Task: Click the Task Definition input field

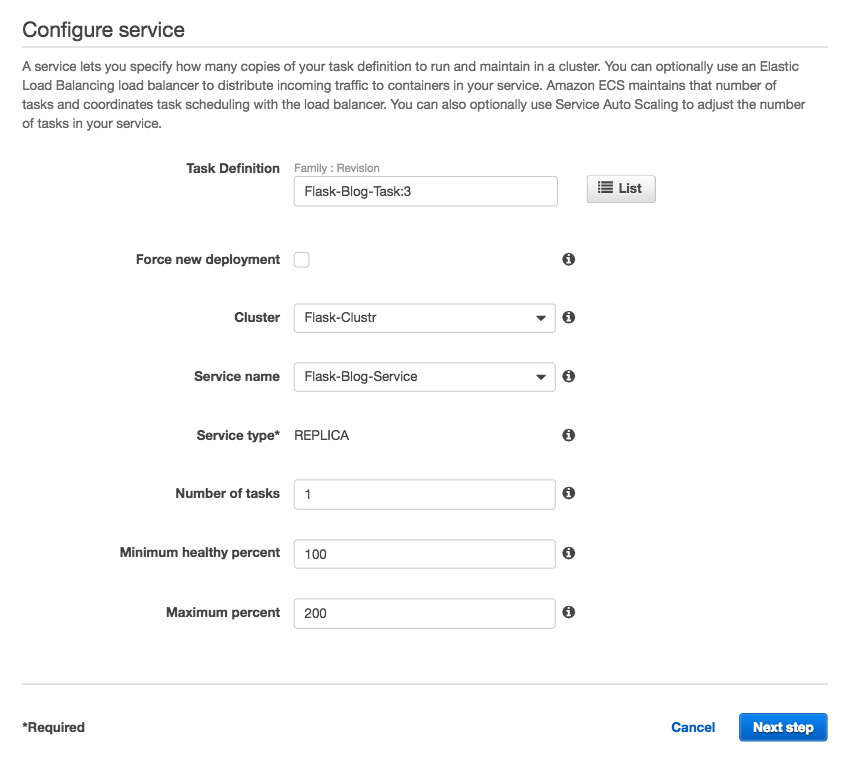Action: coord(426,191)
